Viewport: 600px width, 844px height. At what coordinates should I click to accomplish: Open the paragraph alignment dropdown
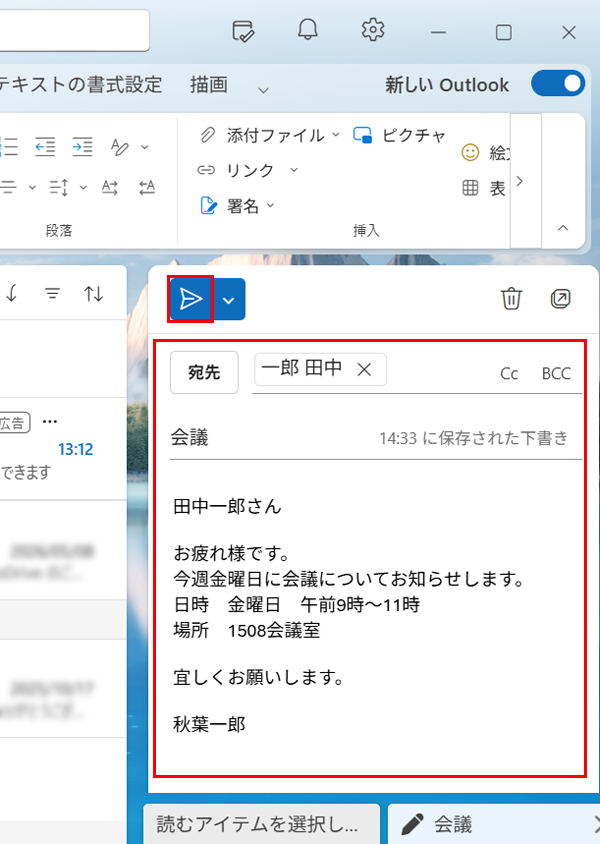pyautogui.click(x=32, y=187)
